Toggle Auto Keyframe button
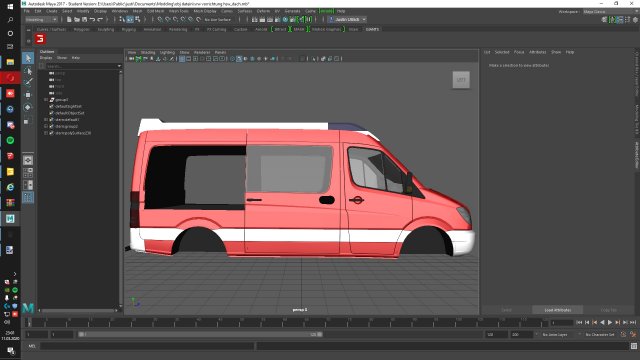 623,334
